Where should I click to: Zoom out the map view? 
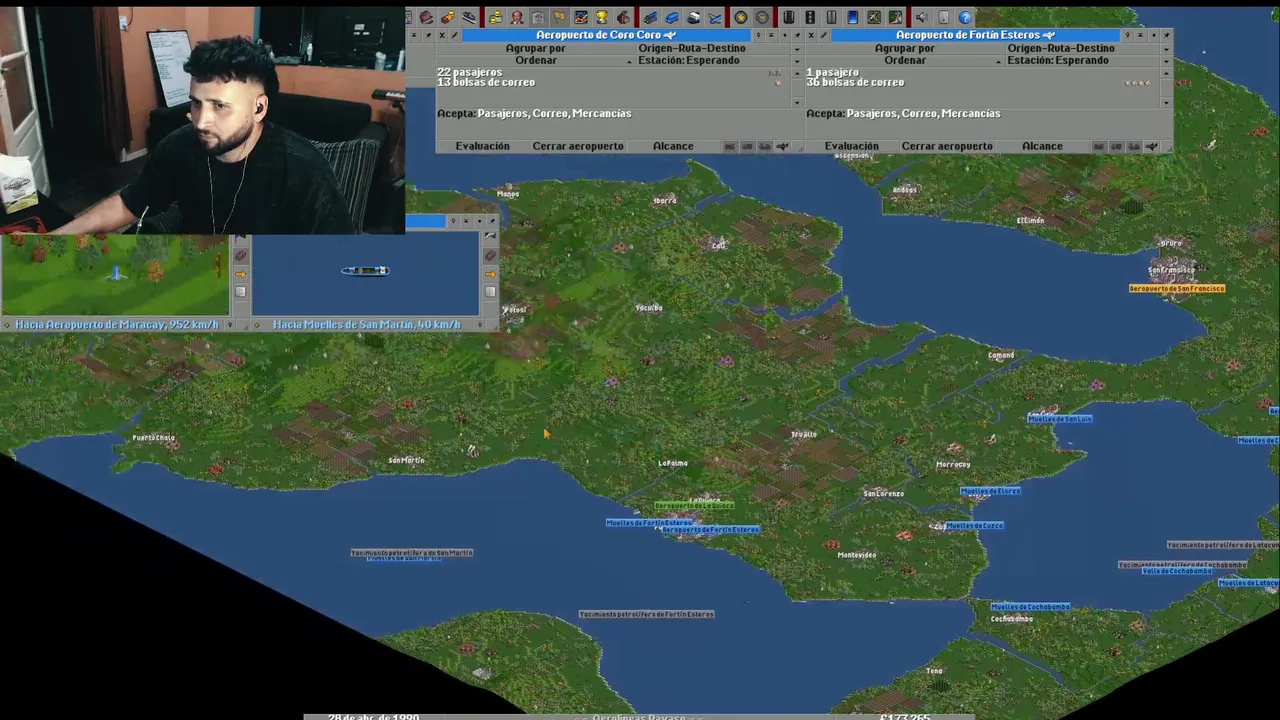point(763,17)
